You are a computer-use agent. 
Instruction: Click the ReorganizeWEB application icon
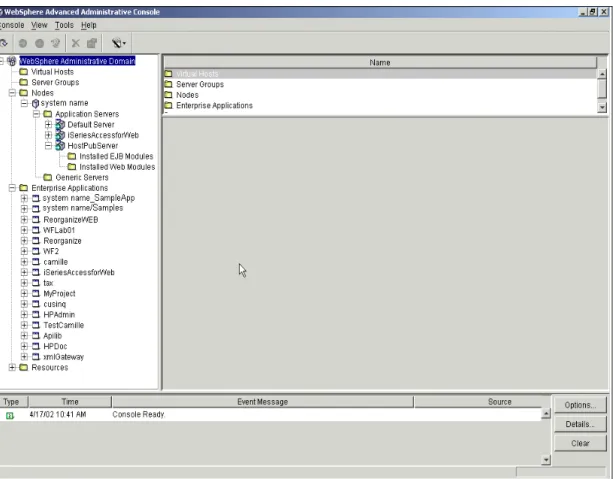36,220
